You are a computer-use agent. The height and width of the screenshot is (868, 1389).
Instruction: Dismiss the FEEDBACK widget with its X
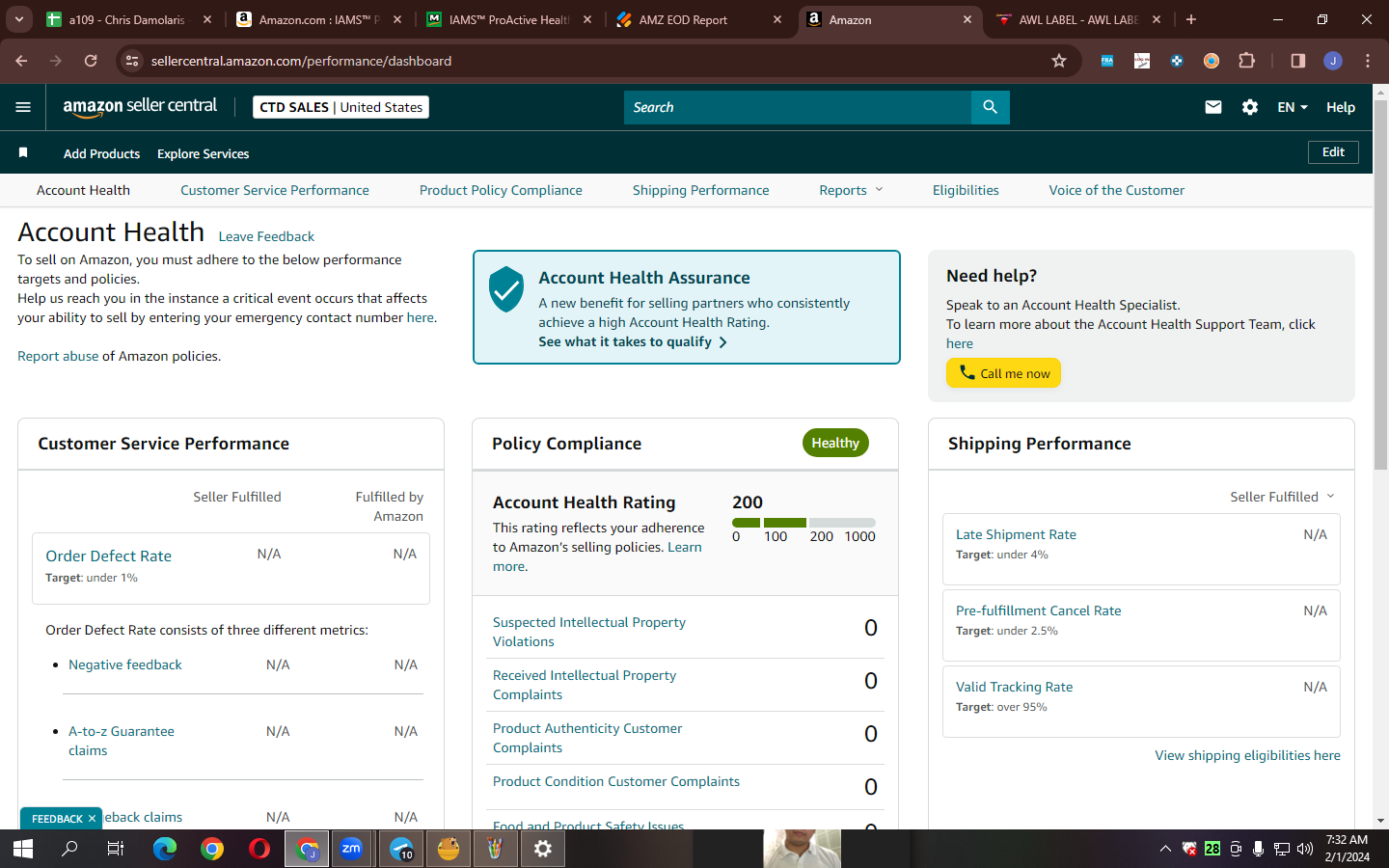(92, 819)
